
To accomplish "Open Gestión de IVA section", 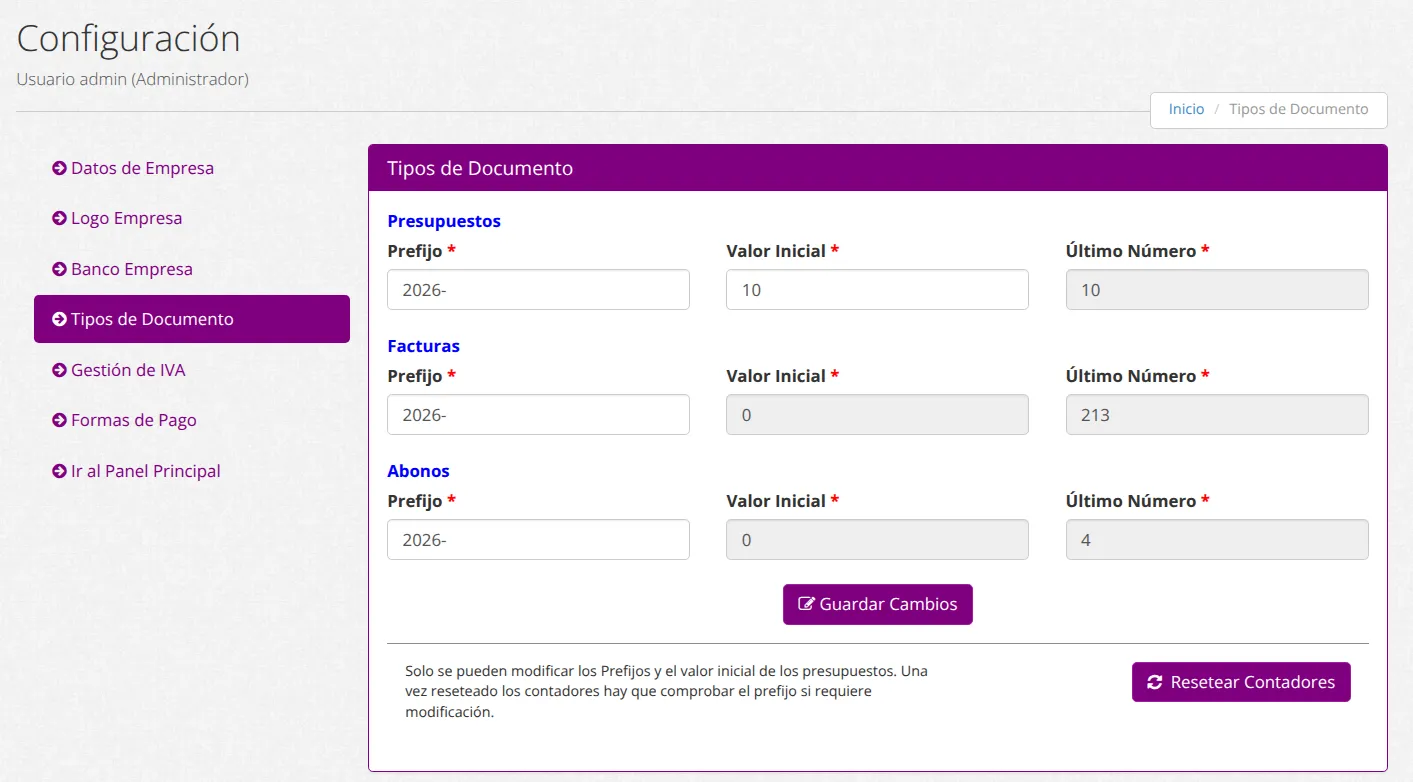I will [x=192, y=370].
